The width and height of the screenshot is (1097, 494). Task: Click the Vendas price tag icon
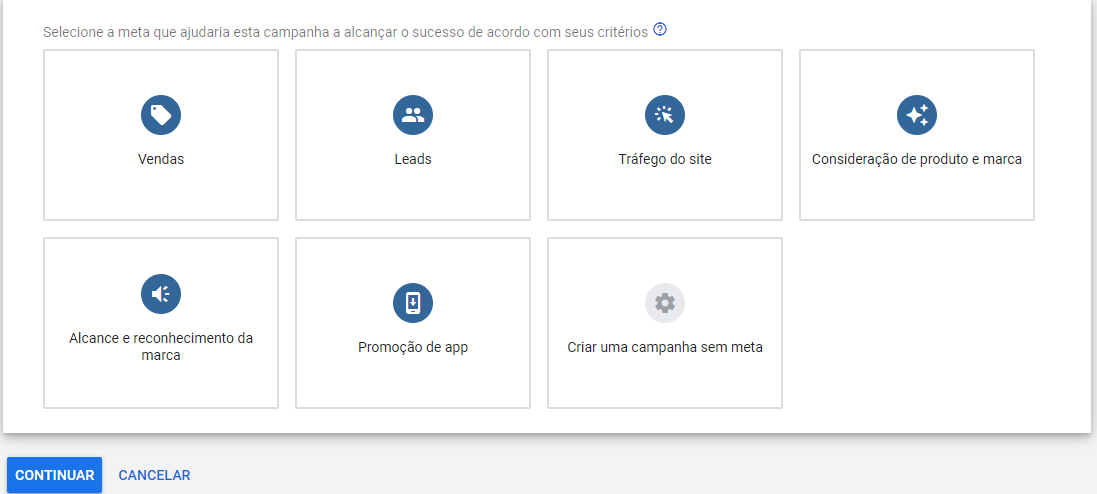pos(161,115)
